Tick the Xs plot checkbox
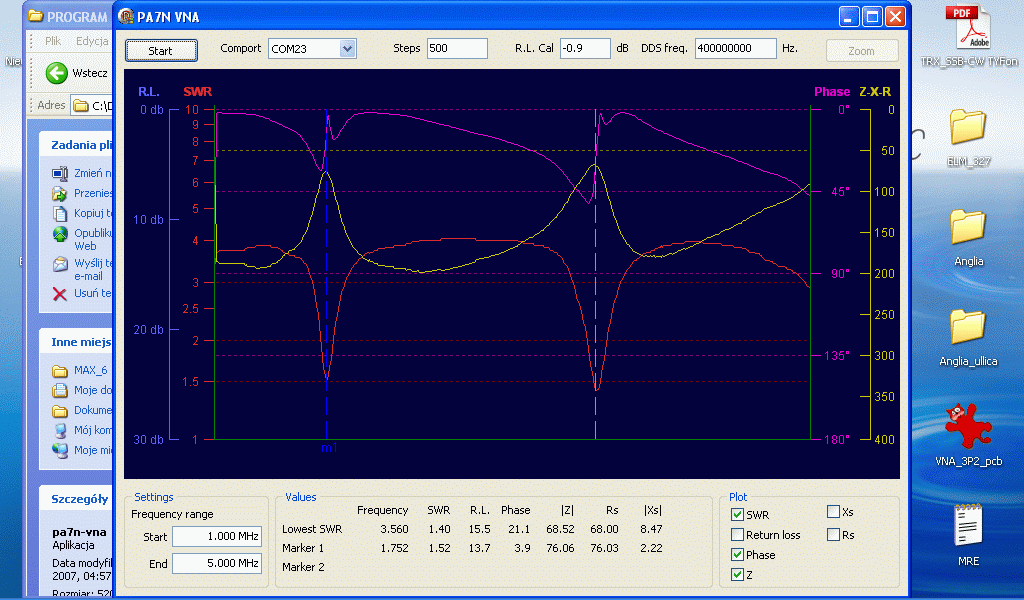This screenshot has width=1024, height=600. click(833, 512)
